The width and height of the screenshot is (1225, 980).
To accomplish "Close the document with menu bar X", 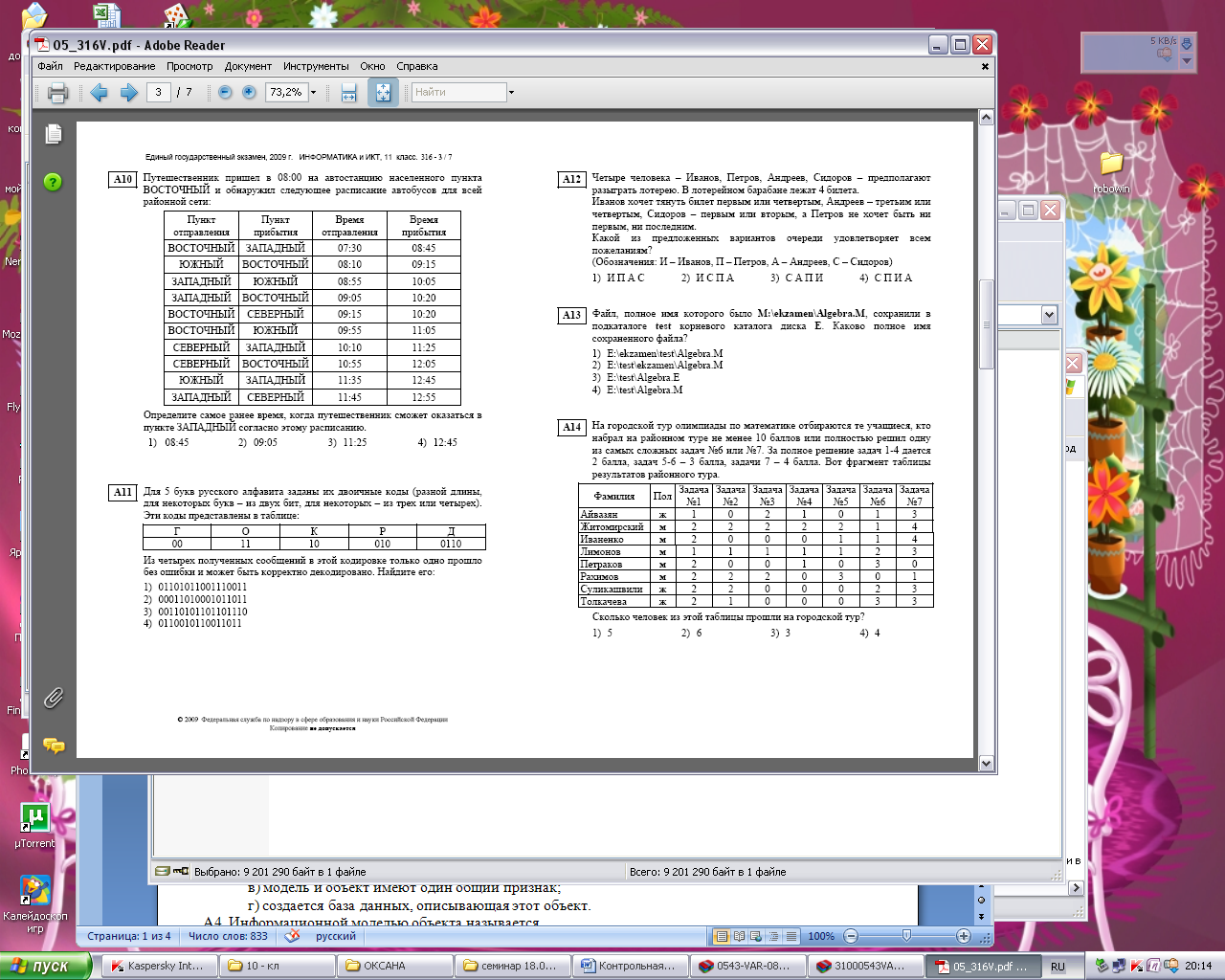I will coord(985,66).
